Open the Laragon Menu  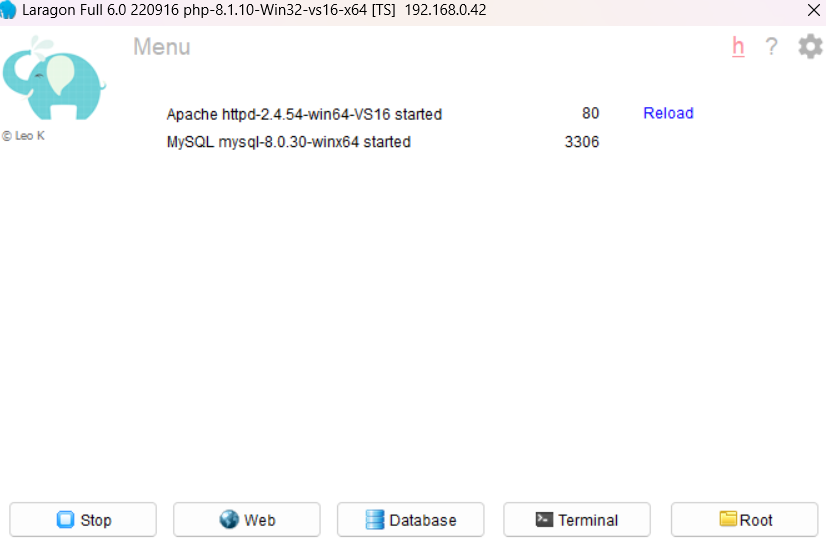pyautogui.click(x=161, y=47)
